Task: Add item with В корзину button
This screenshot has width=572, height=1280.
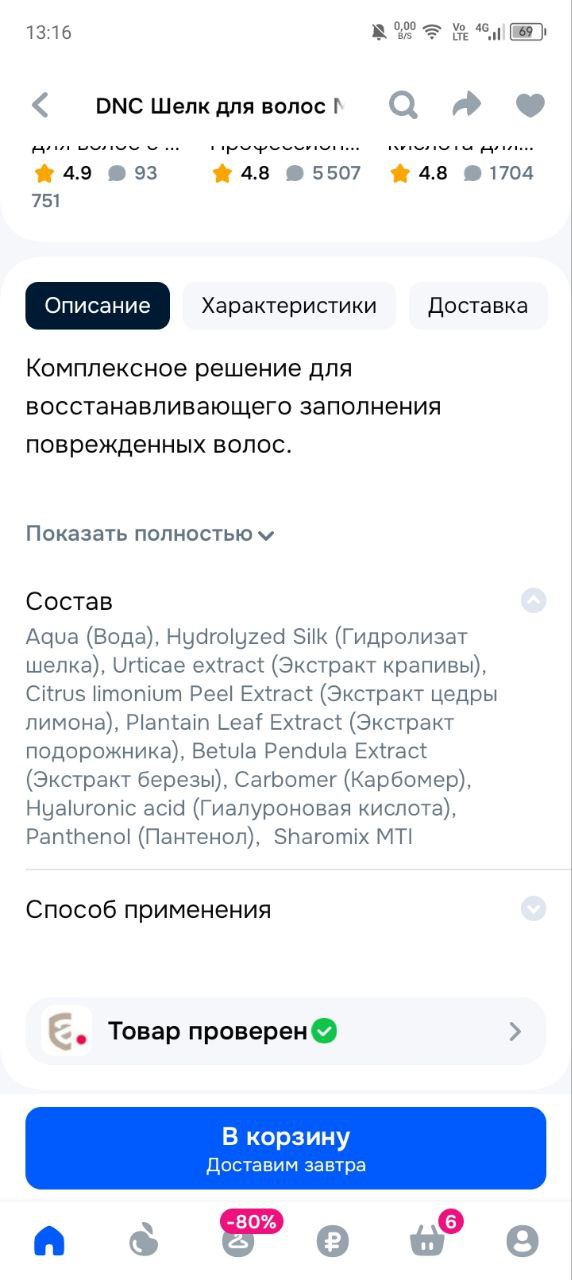Action: pos(286,1148)
